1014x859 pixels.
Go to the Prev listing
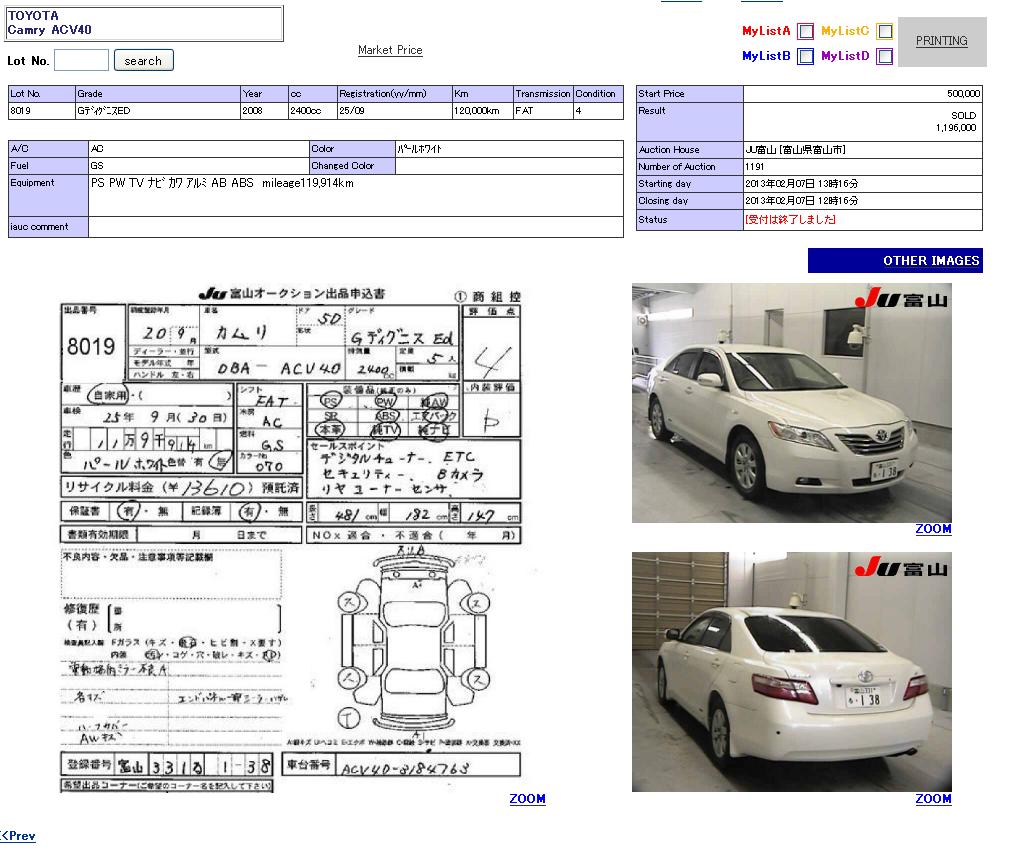pyautogui.click(x=19, y=836)
